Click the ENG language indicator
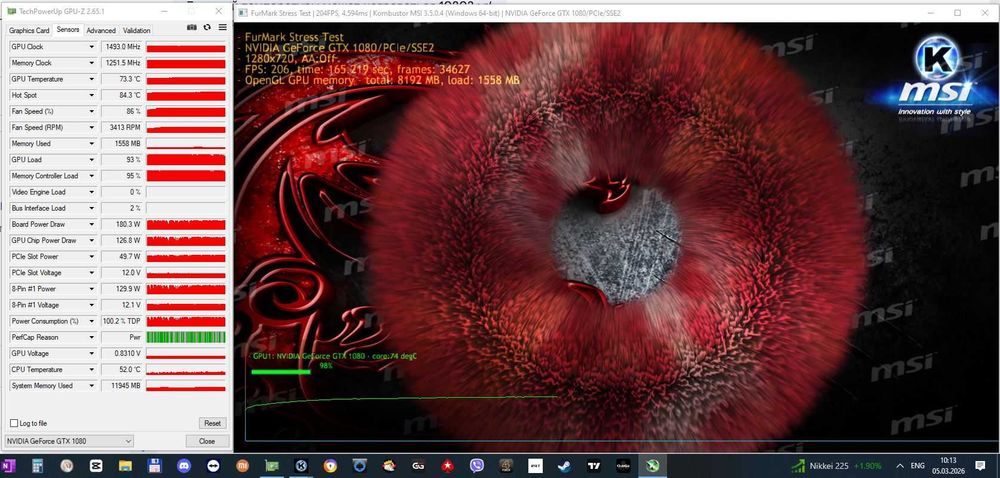 (x=918, y=466)
